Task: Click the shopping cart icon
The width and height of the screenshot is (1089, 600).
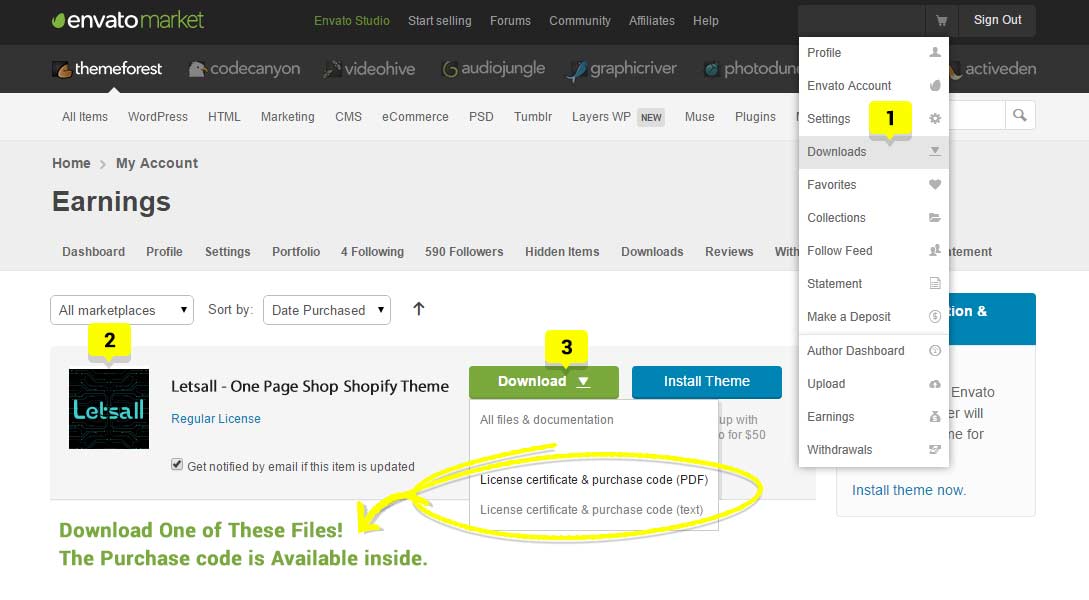Action: pyautogui.click(x=941, y=20)
